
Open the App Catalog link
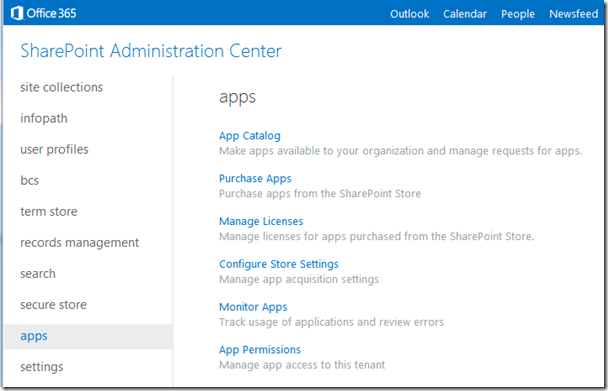(x=250, y=136)
